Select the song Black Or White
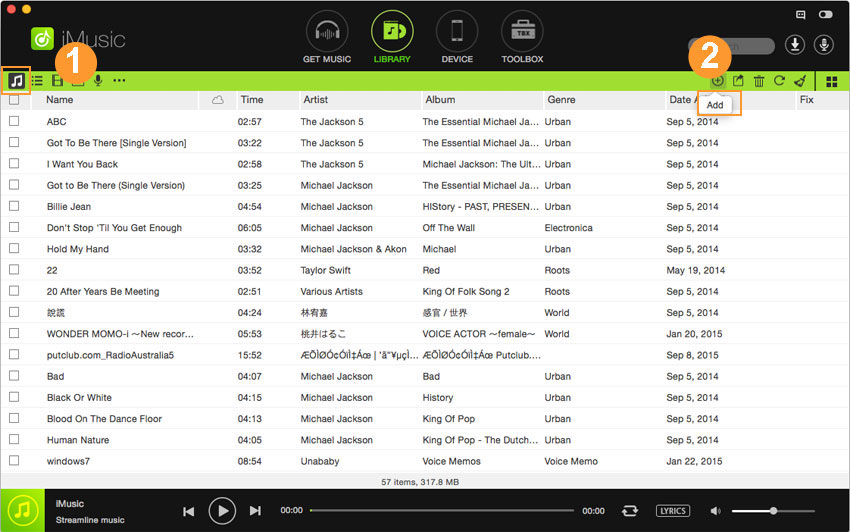This screenshot has width=850, height=532. [79, 398]
